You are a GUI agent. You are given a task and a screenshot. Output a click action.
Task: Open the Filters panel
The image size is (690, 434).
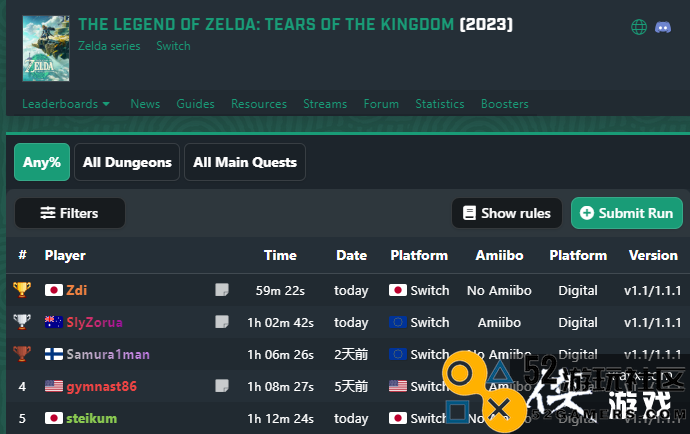[x=70, y=213]
